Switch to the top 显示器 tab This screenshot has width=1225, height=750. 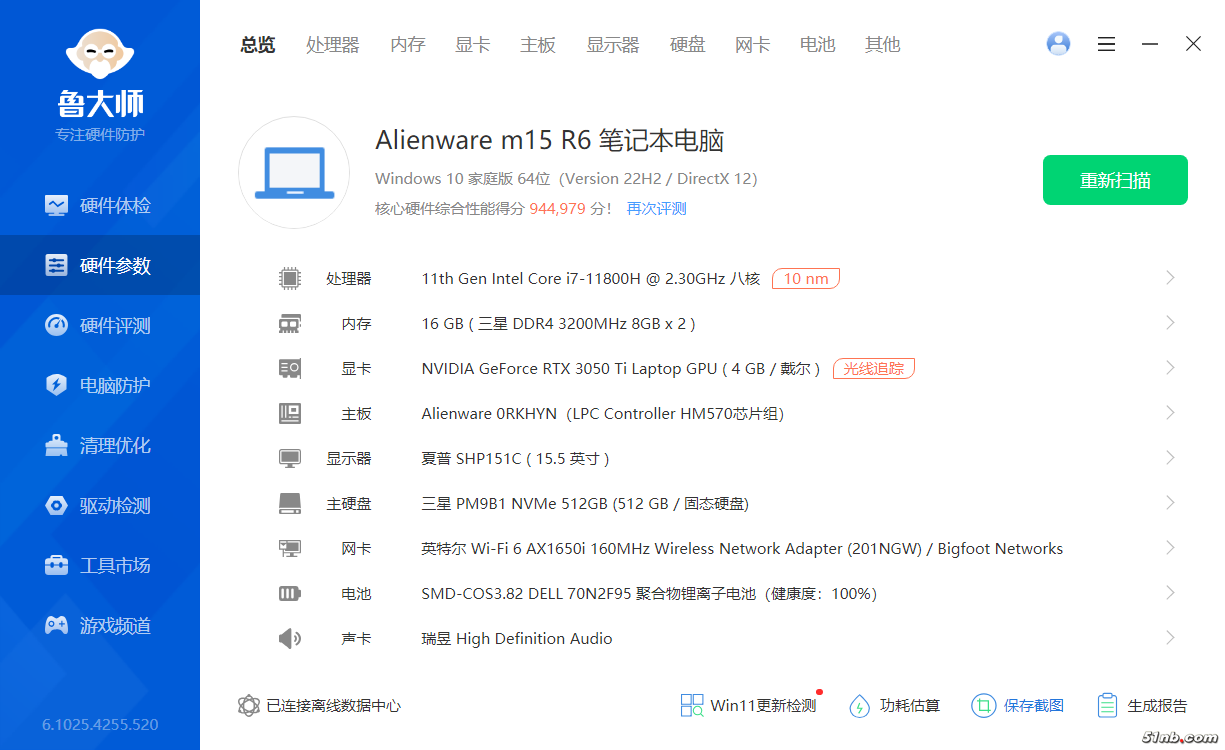click(x=613, y=45)
